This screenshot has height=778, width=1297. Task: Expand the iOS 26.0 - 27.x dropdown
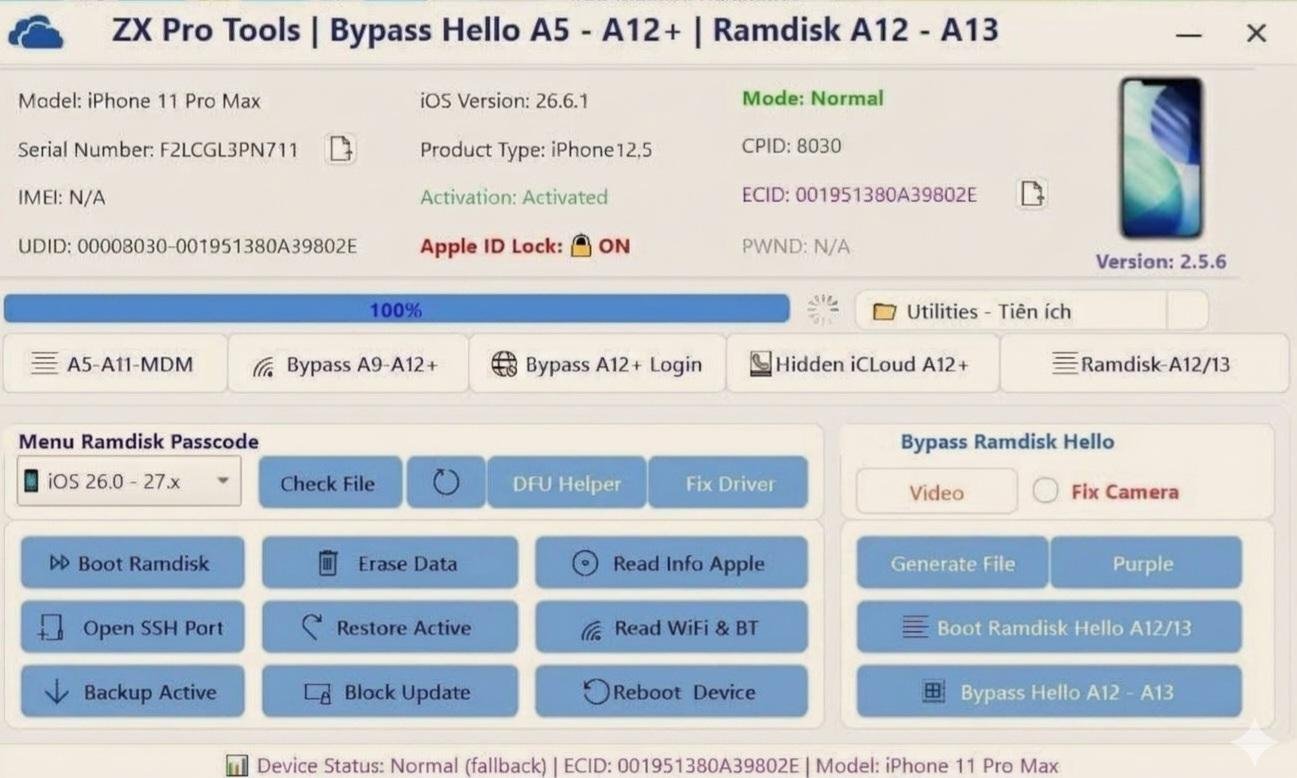coord(129,481)
